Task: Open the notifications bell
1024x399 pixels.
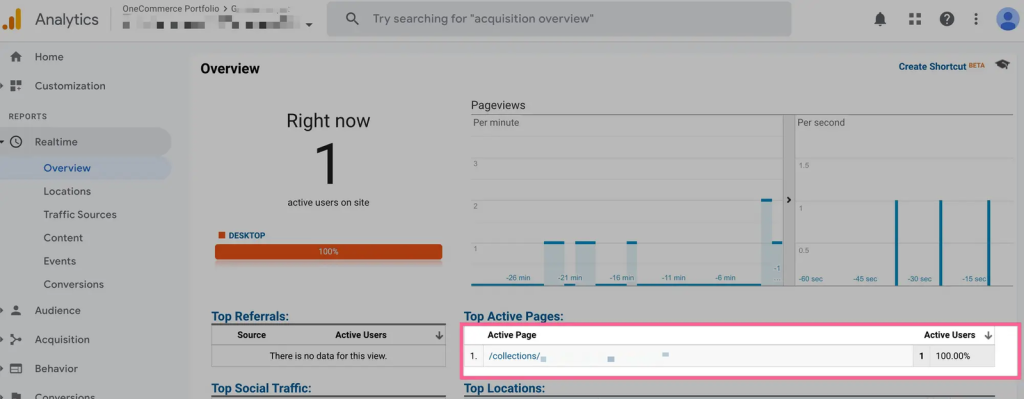Action: [880, 19]
